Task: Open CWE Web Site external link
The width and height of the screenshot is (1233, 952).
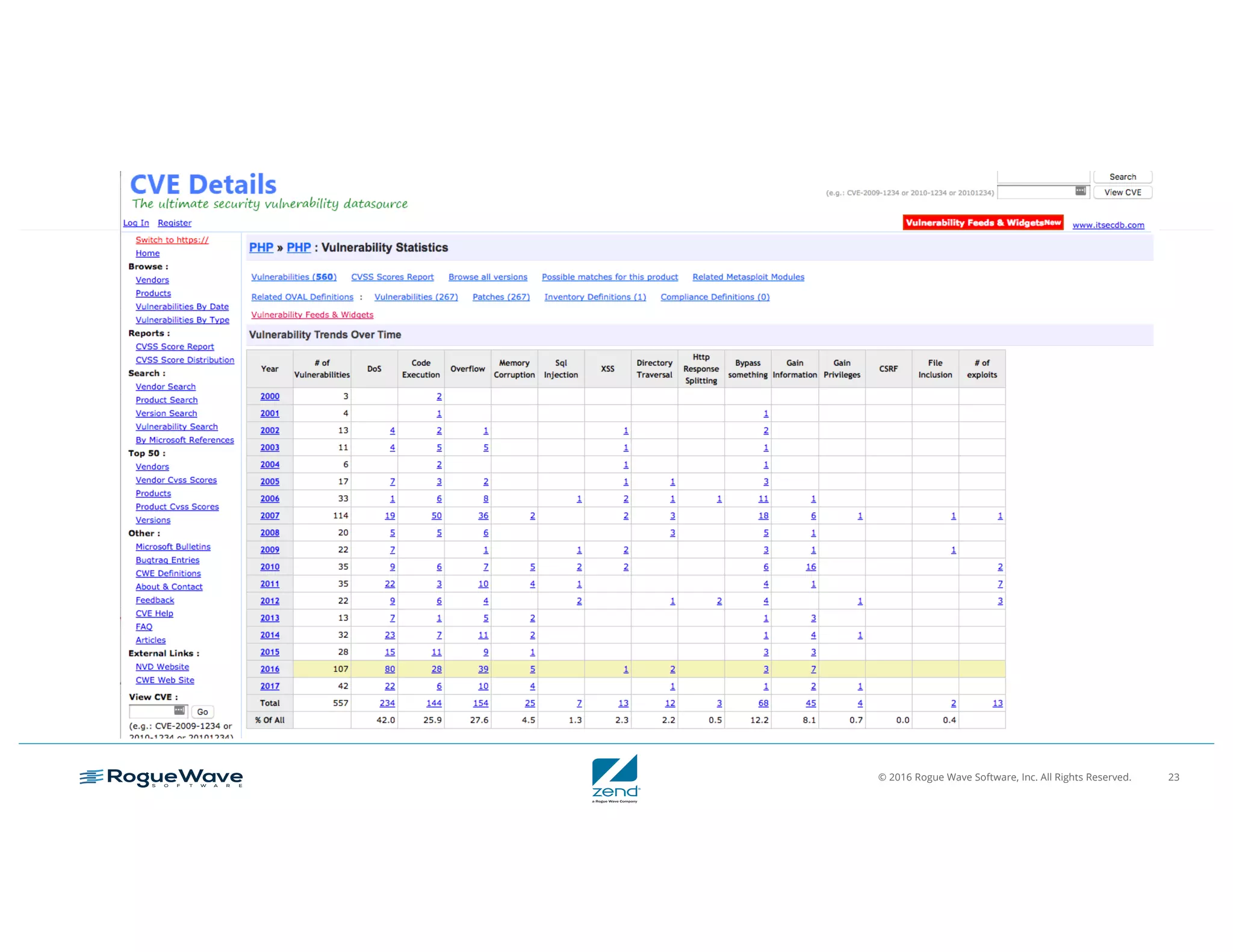Action: pyautogui.click(x=165, y=680)
